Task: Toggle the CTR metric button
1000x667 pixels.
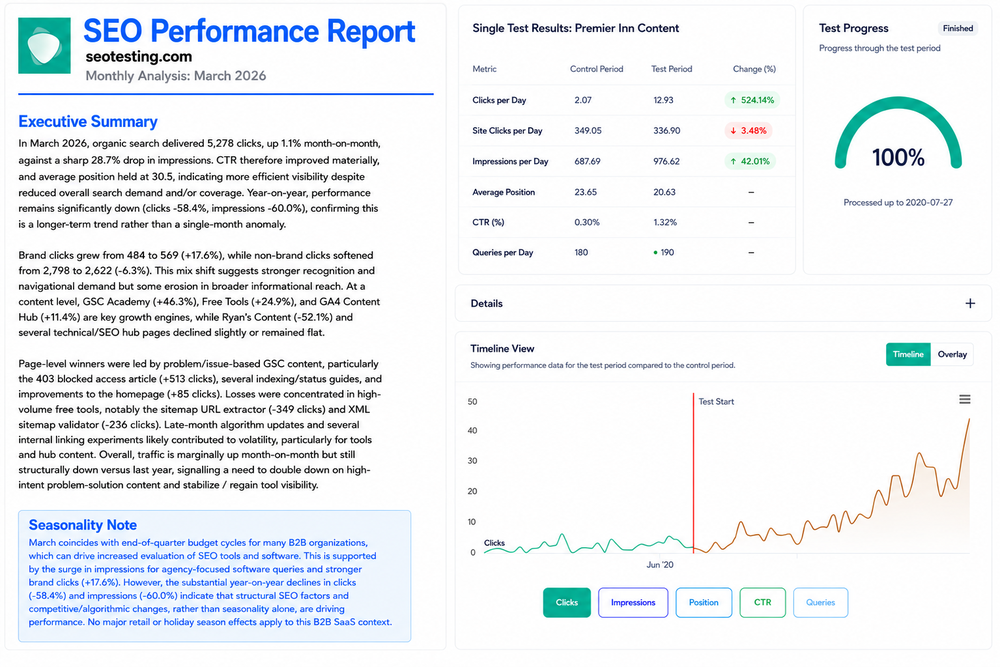Action: point(762,603)
